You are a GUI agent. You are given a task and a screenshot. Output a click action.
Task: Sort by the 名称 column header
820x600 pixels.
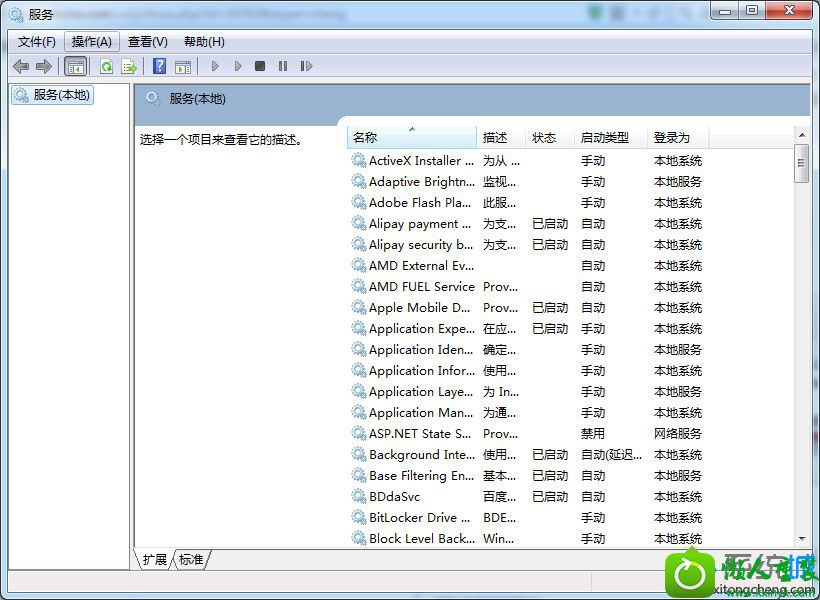[x=412, y=138]
